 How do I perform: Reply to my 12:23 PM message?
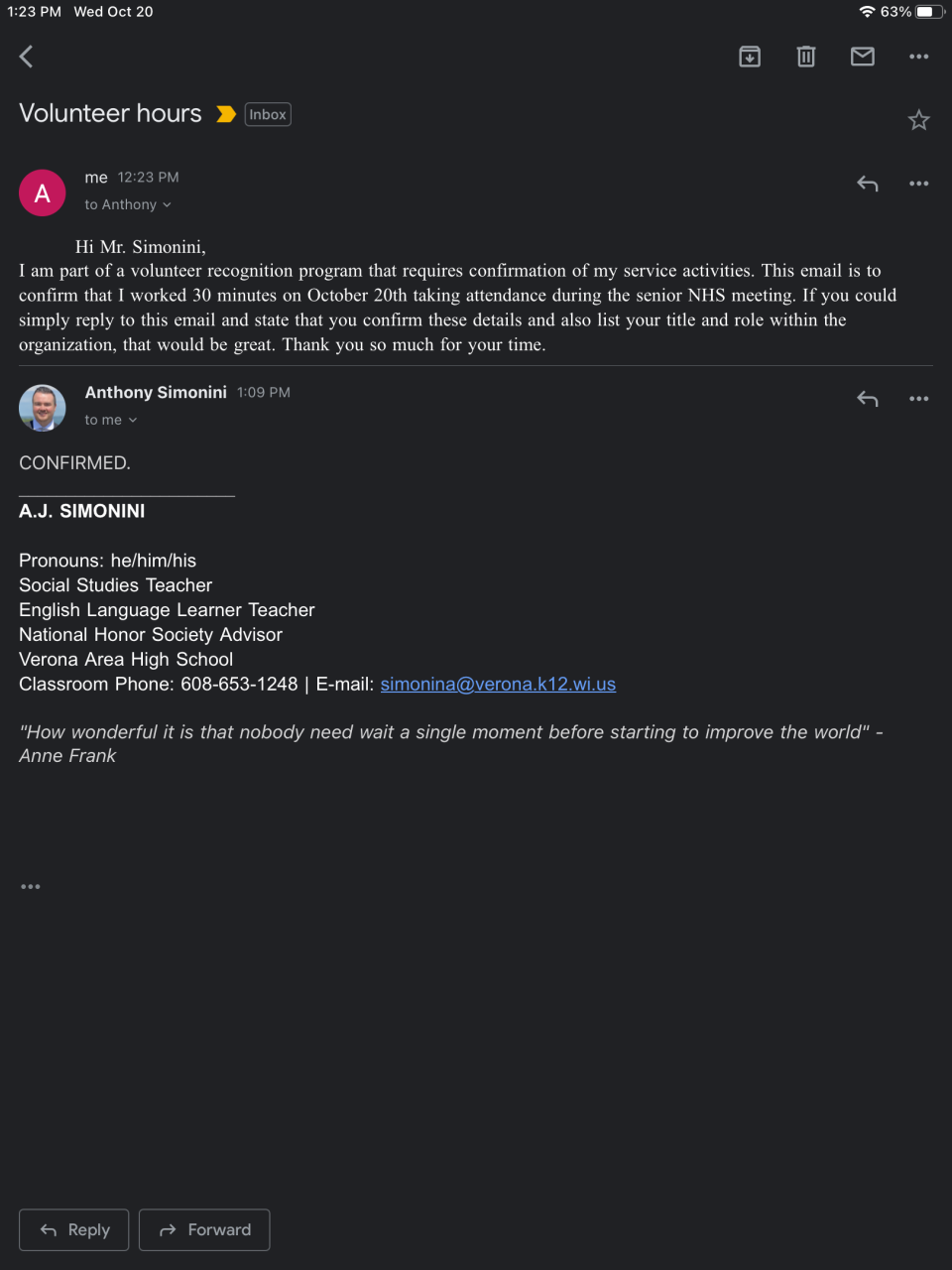pos(868,184)
